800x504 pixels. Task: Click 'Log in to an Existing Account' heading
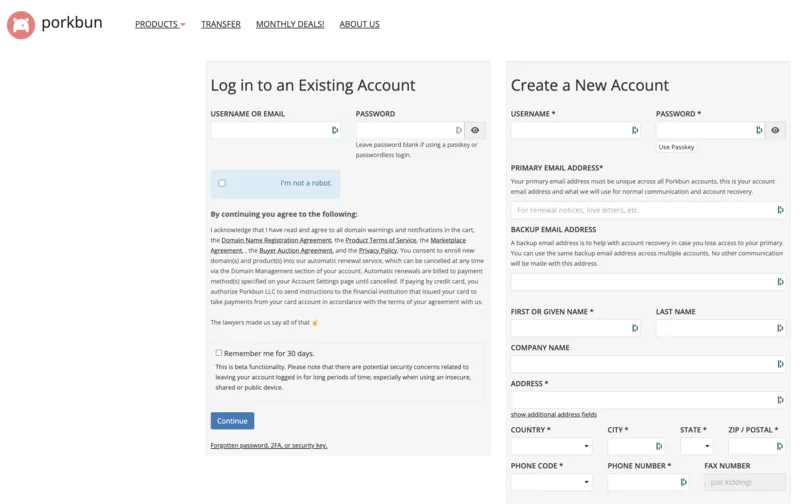click(x=313, y=85)
